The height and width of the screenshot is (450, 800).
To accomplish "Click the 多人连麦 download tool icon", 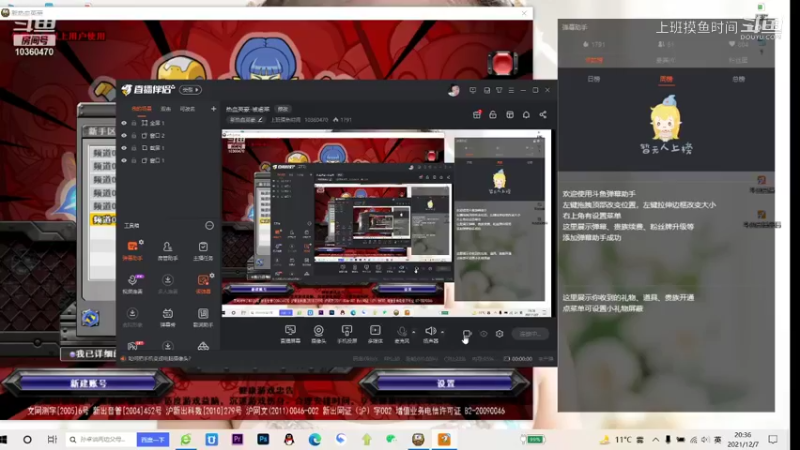I will pyautogui.click(x=167, y=284).
